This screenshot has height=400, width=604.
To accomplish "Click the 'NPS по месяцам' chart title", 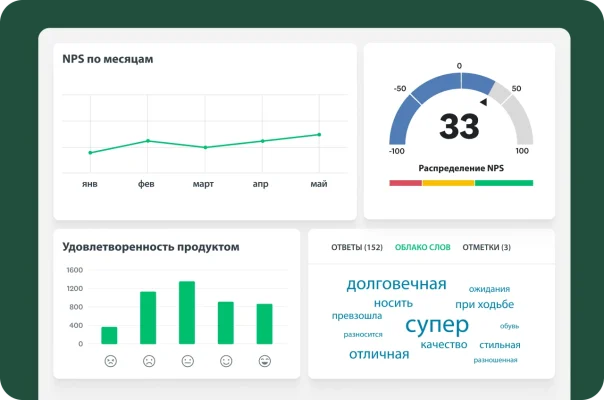I will click(x=107, y=59).
